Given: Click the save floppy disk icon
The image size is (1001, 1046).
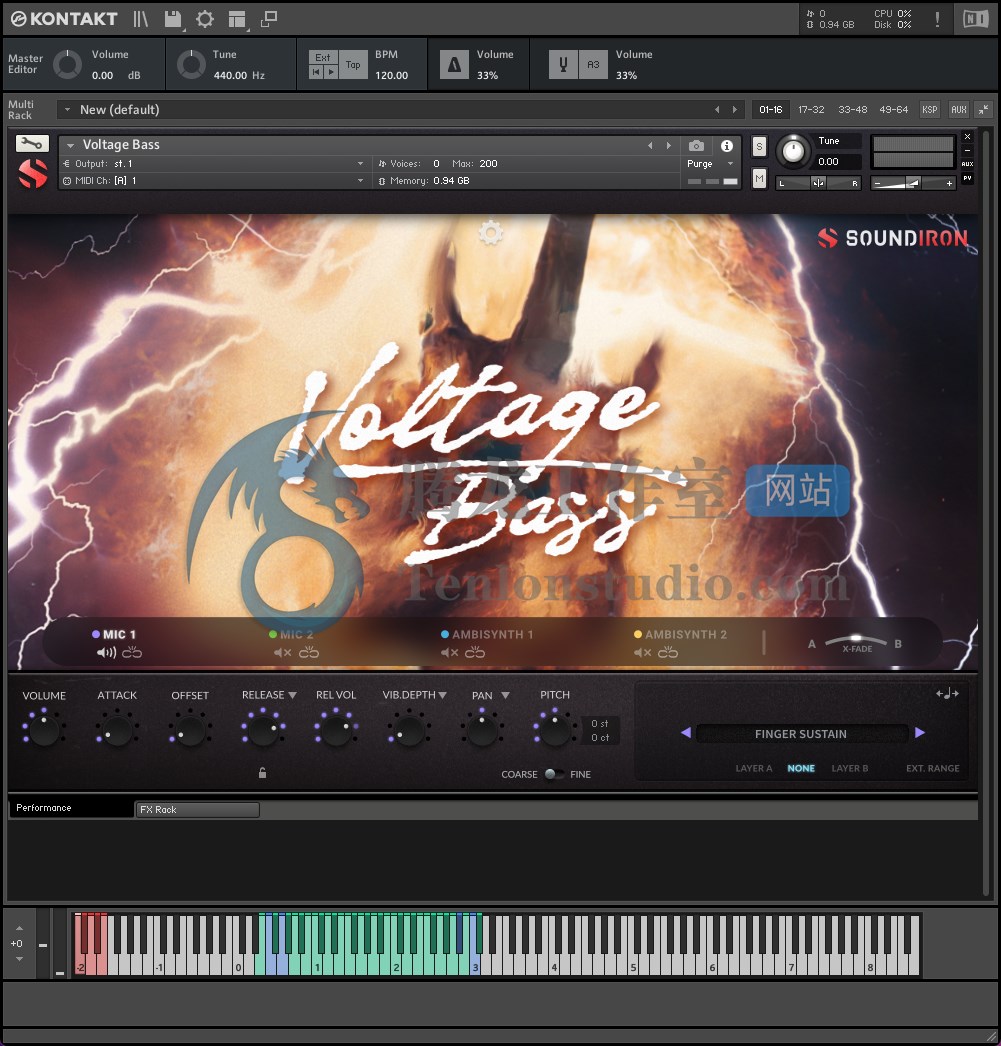Looking at the screenshot, I should (x=173, y=19).
